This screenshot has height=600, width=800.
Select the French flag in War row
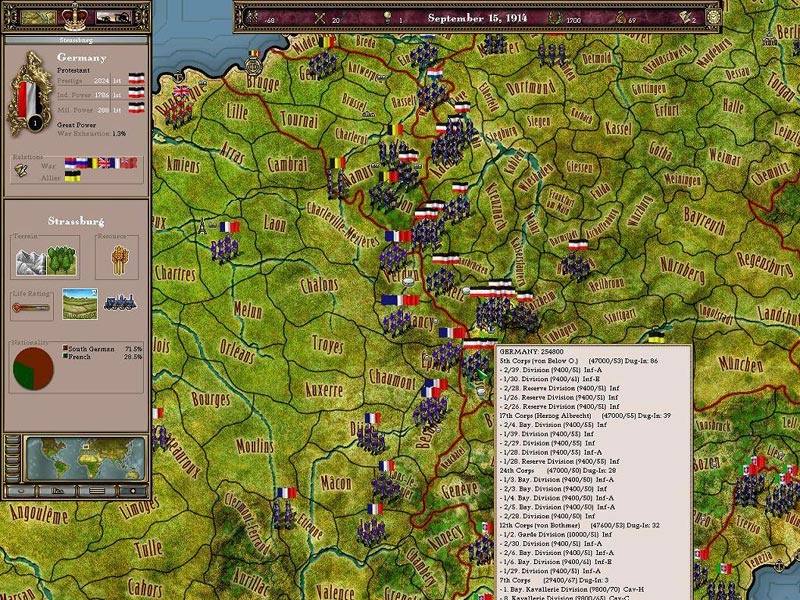(115, 163)
